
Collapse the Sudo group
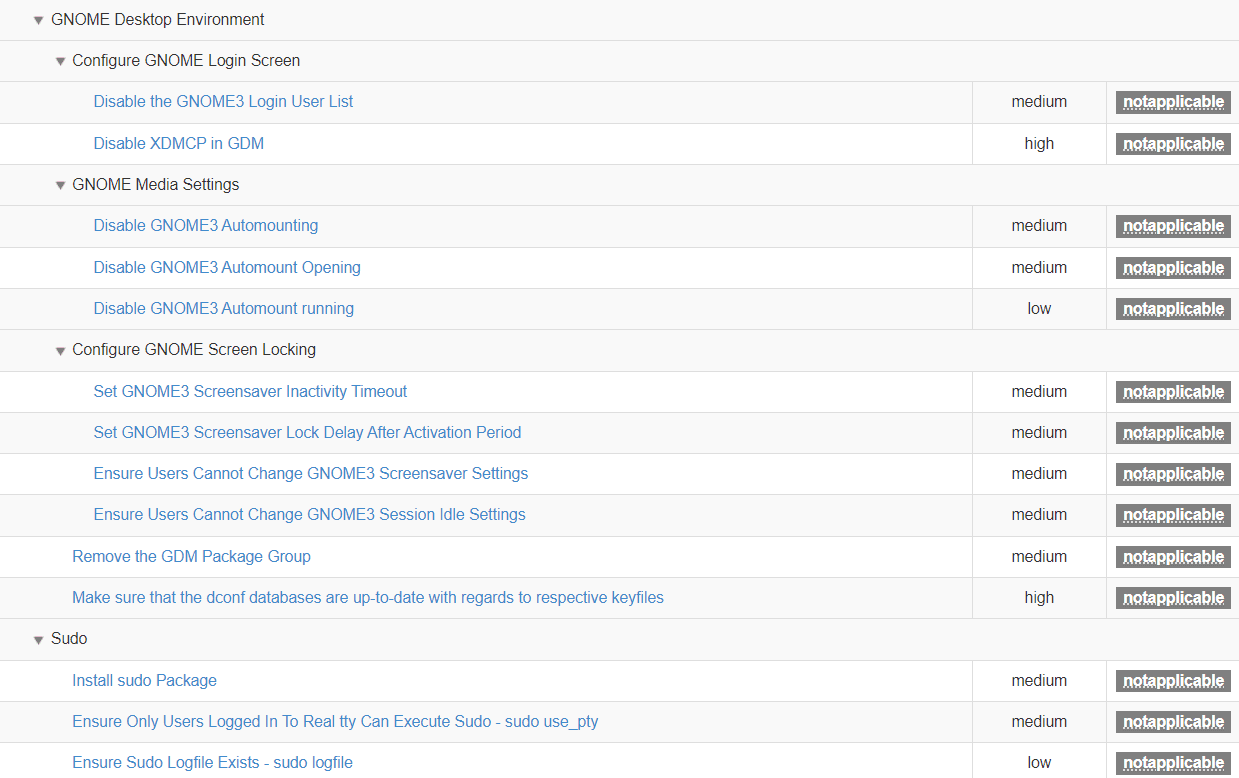tap(39, 639)
